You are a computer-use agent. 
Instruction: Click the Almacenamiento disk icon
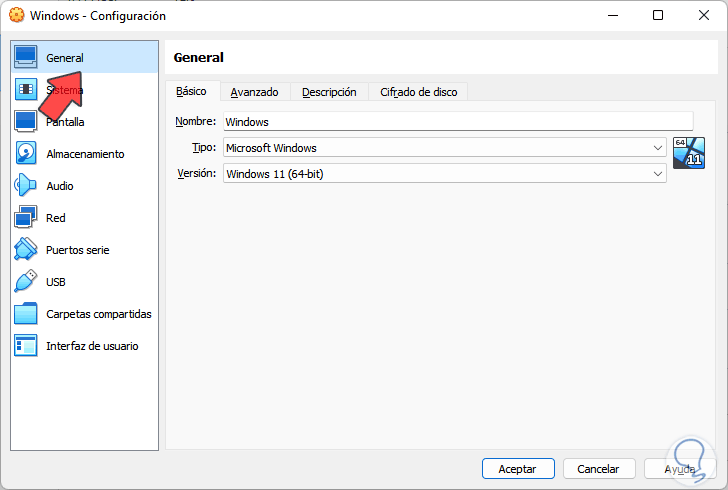[27, 154]
